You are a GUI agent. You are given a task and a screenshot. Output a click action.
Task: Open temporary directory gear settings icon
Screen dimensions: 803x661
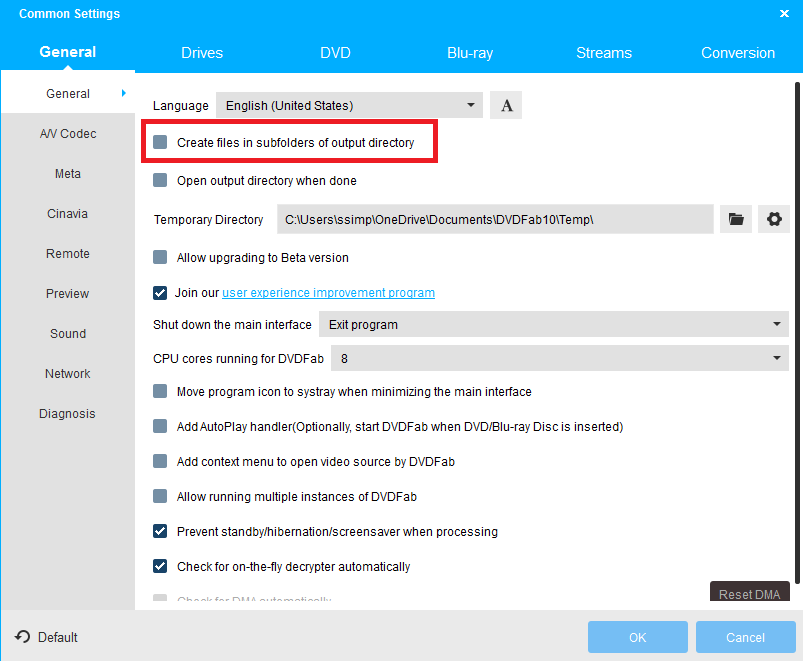point(773,219)
